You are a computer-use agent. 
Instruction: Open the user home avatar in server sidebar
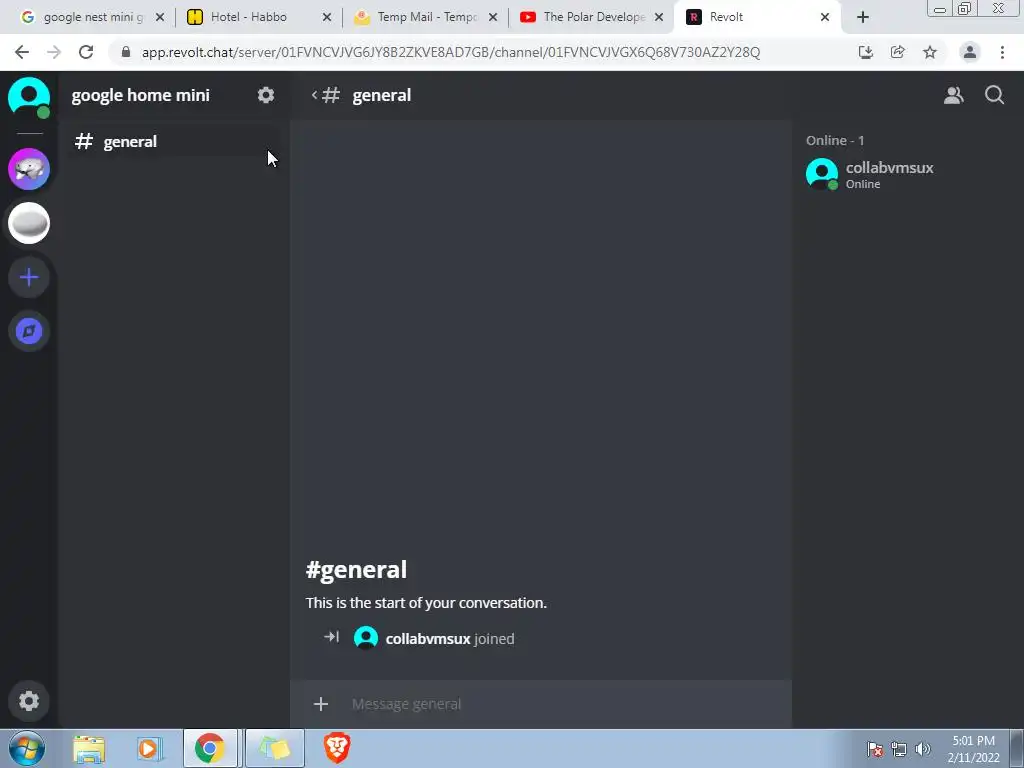29,97
